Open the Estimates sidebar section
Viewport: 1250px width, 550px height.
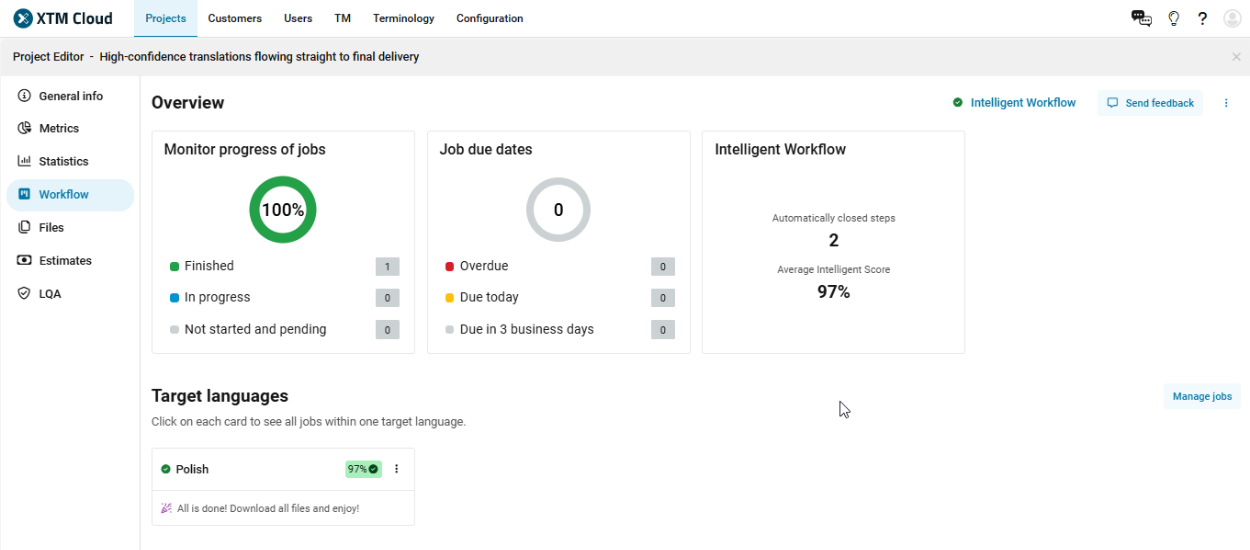click(x=64, y=261)
